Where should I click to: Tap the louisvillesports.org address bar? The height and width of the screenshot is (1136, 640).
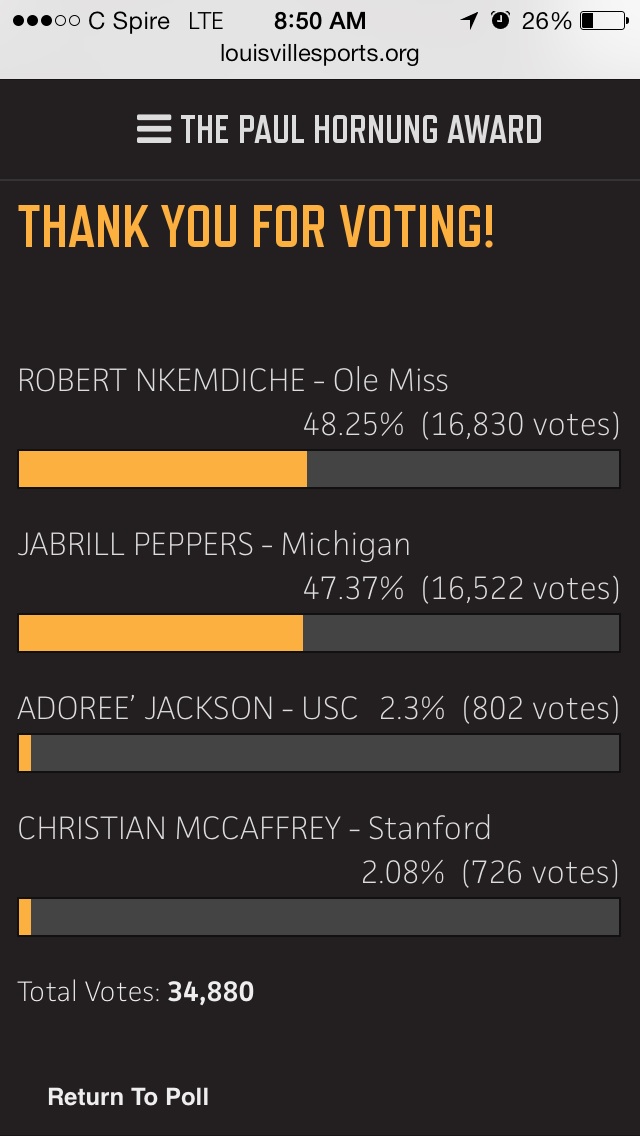(320, 54)
